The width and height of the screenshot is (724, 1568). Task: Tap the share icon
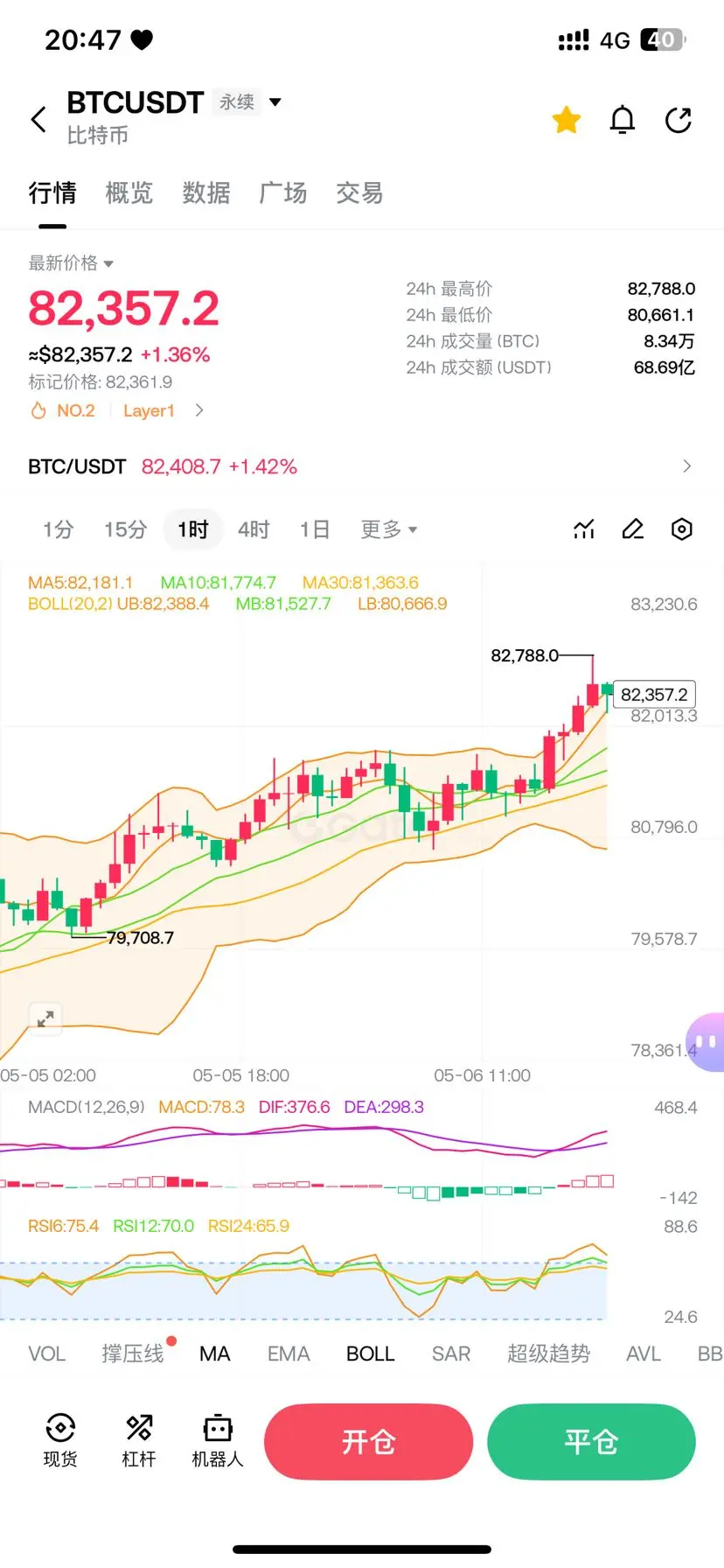(x=679, y=120)
